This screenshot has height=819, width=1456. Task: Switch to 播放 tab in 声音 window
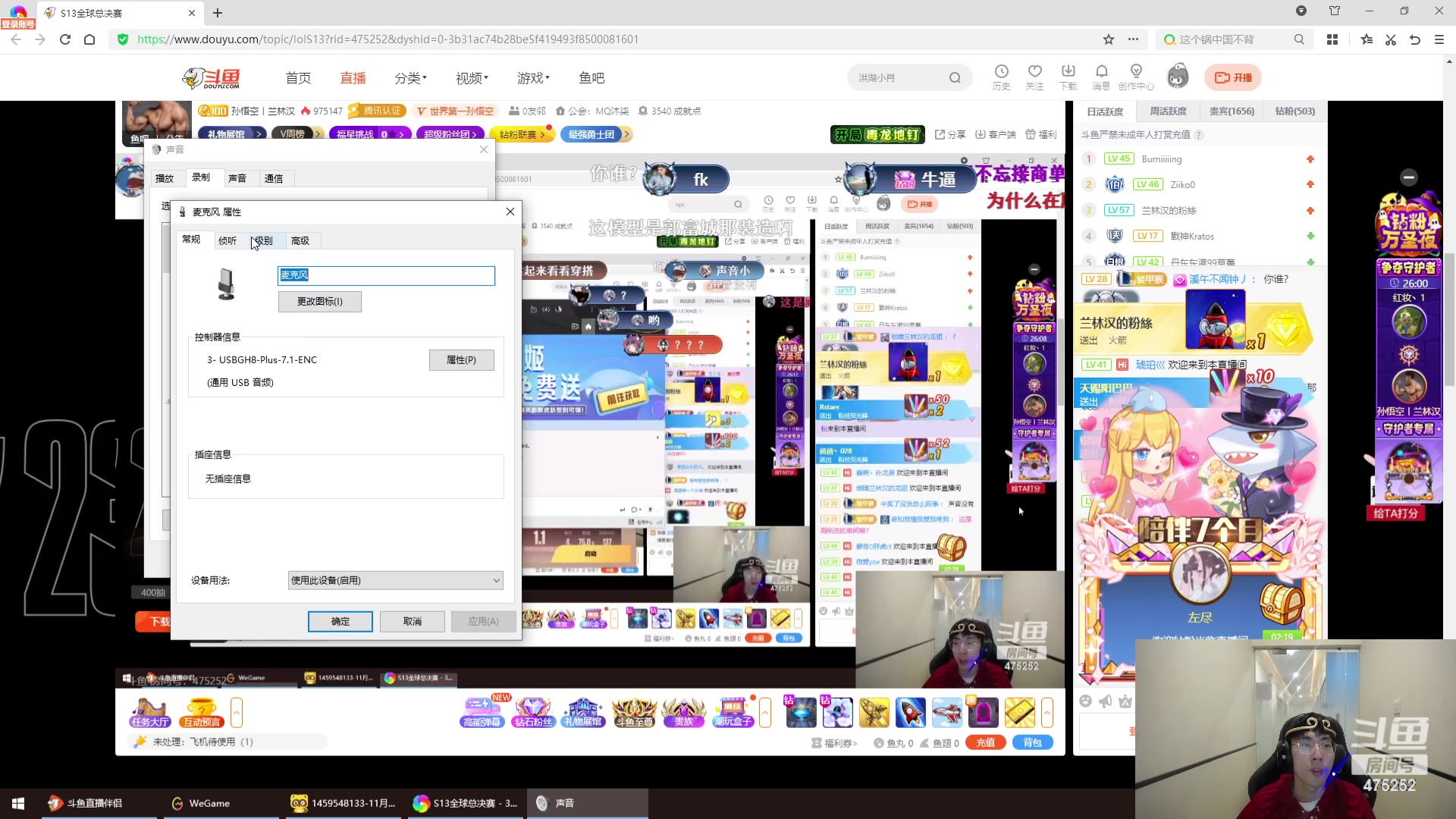pos(165,178)
